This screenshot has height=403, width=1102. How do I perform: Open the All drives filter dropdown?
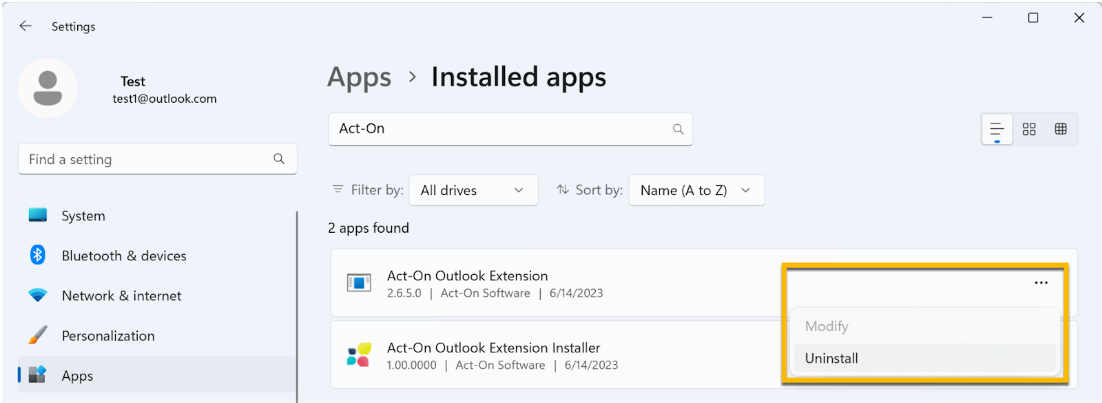[x=473, y=190]
